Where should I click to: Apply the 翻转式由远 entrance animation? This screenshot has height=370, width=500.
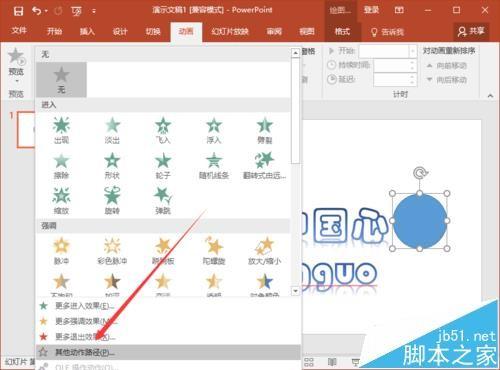[x=265, y=166]
